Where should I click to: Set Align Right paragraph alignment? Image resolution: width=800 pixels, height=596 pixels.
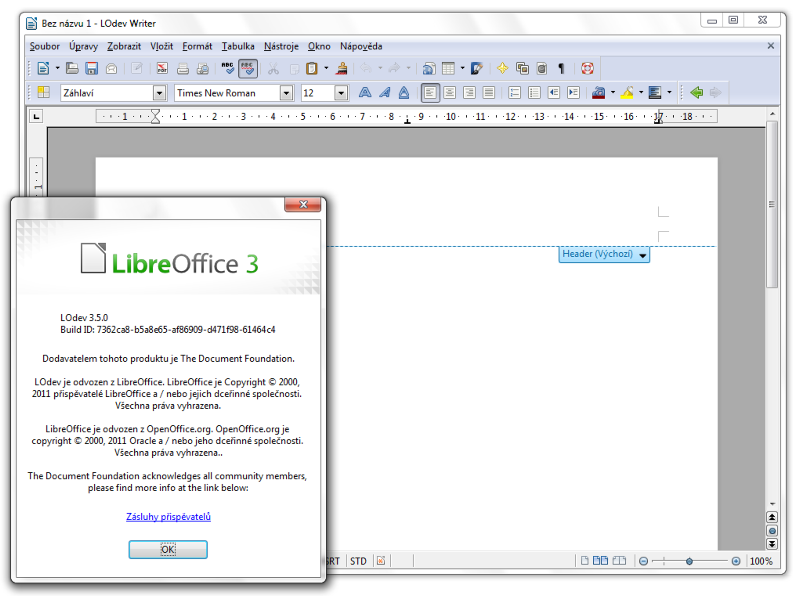point(469,92)
